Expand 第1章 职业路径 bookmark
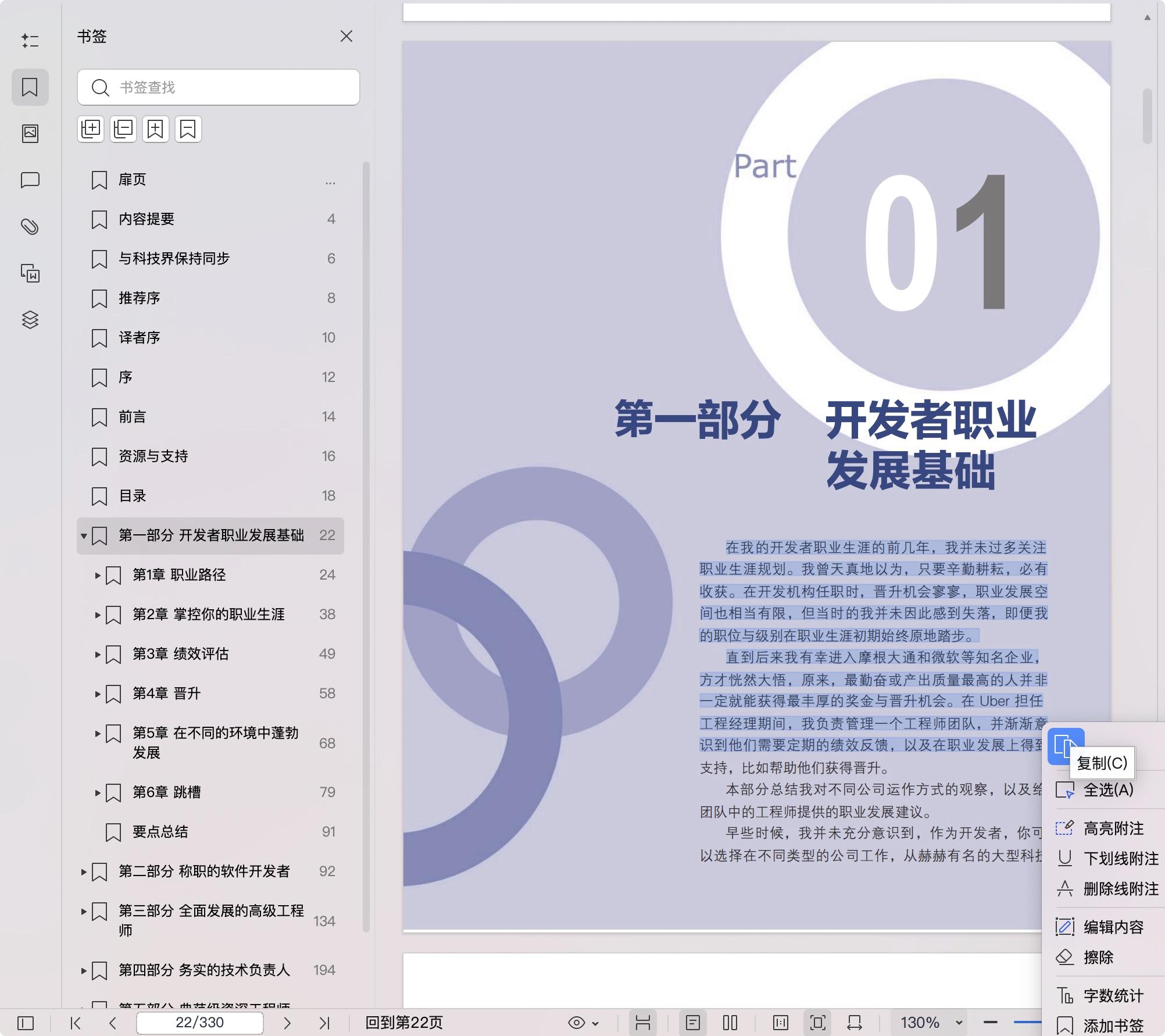This screenshot has width=1165, height=1036. point(98,575)
